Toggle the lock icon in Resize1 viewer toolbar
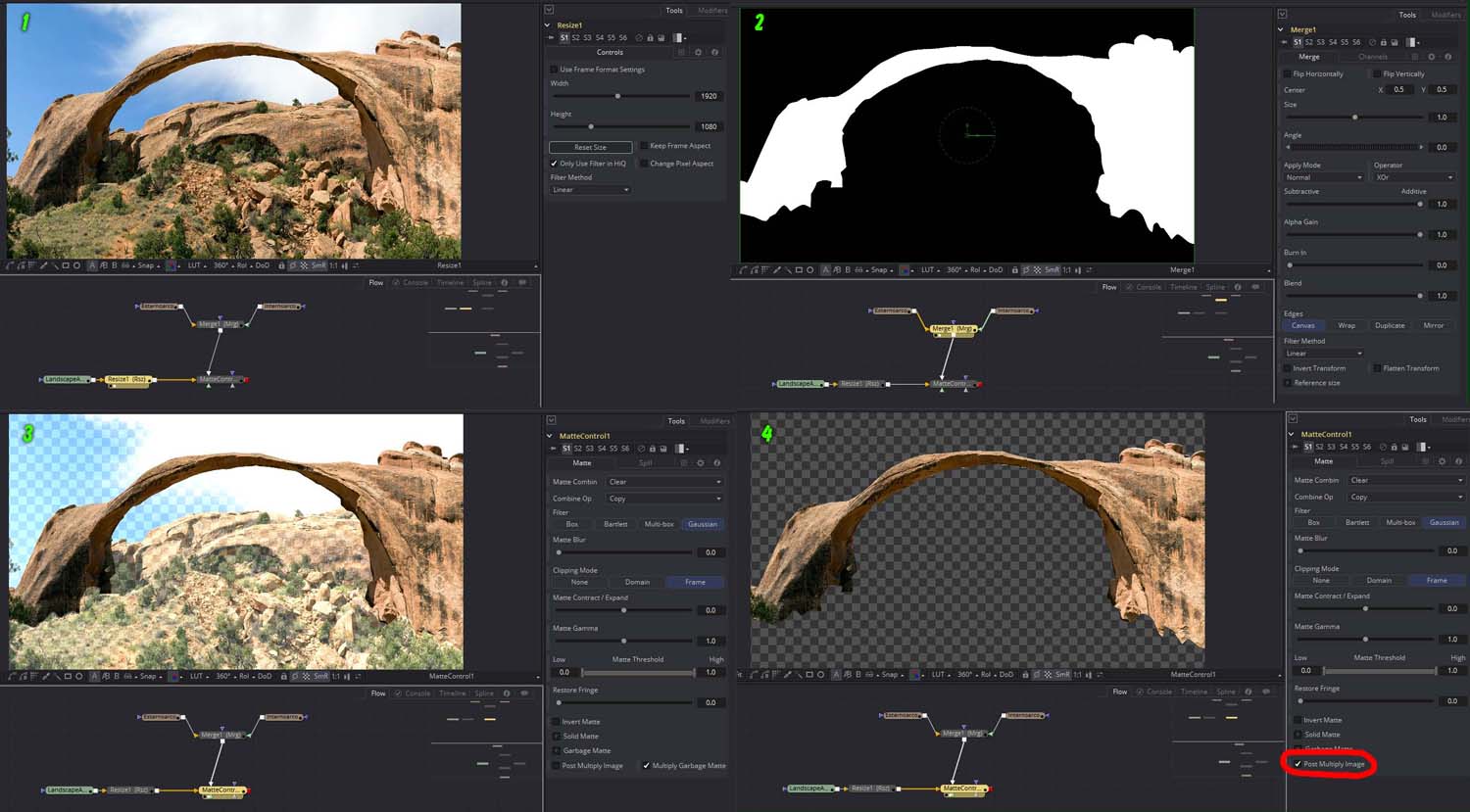The height and width of the screenshot is (812, 1470). tap(281, 265)
